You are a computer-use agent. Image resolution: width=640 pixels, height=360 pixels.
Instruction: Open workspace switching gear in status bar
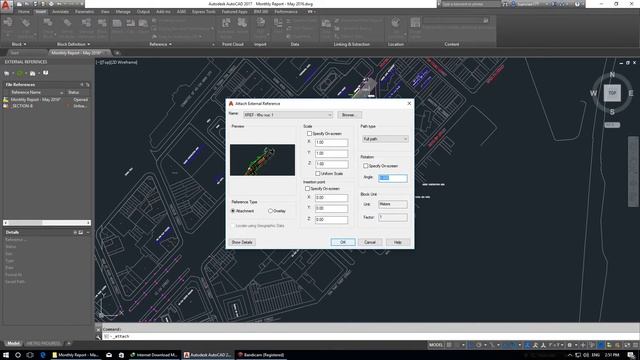coord(570,345)
